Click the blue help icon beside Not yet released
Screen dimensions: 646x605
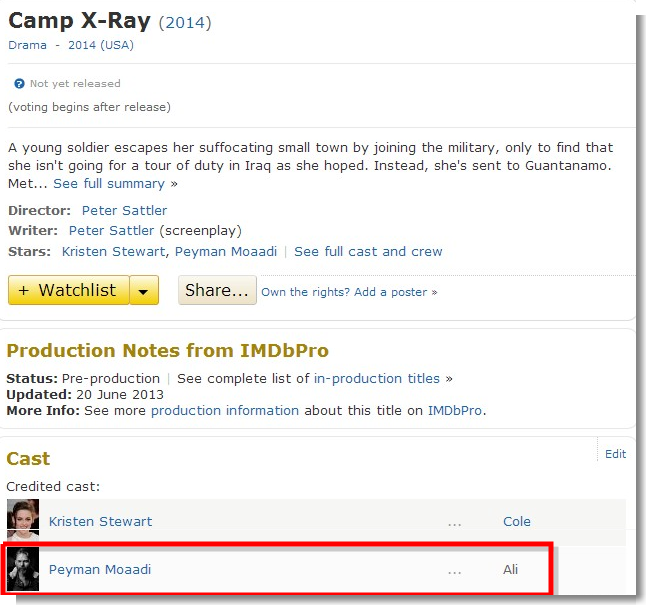point(19,84)
